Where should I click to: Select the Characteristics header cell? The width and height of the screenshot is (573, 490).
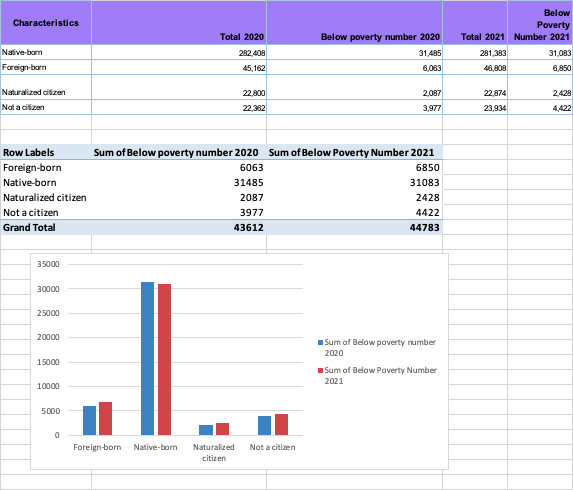tap(46, 23)
